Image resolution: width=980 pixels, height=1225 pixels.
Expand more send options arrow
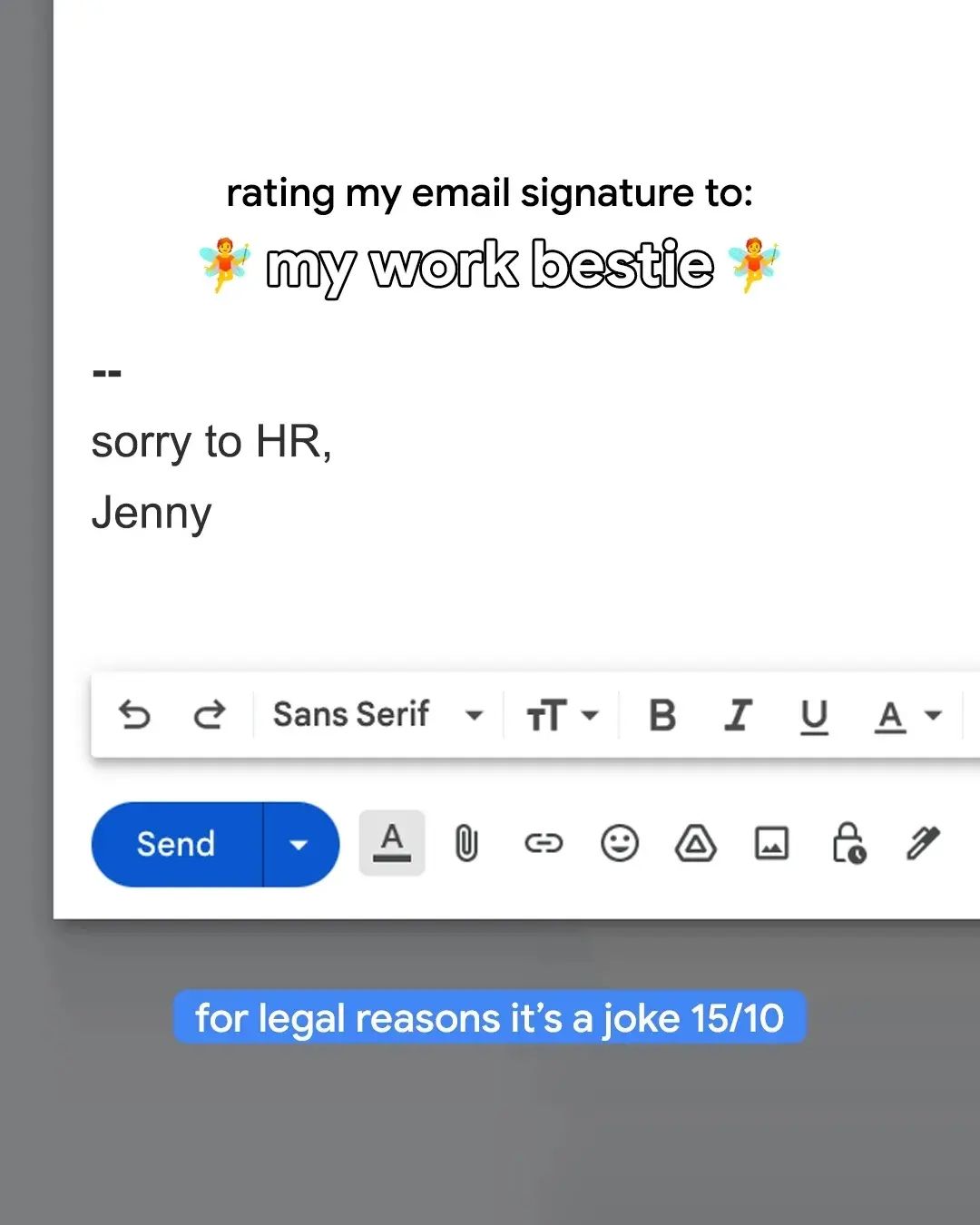pos(299,845)
